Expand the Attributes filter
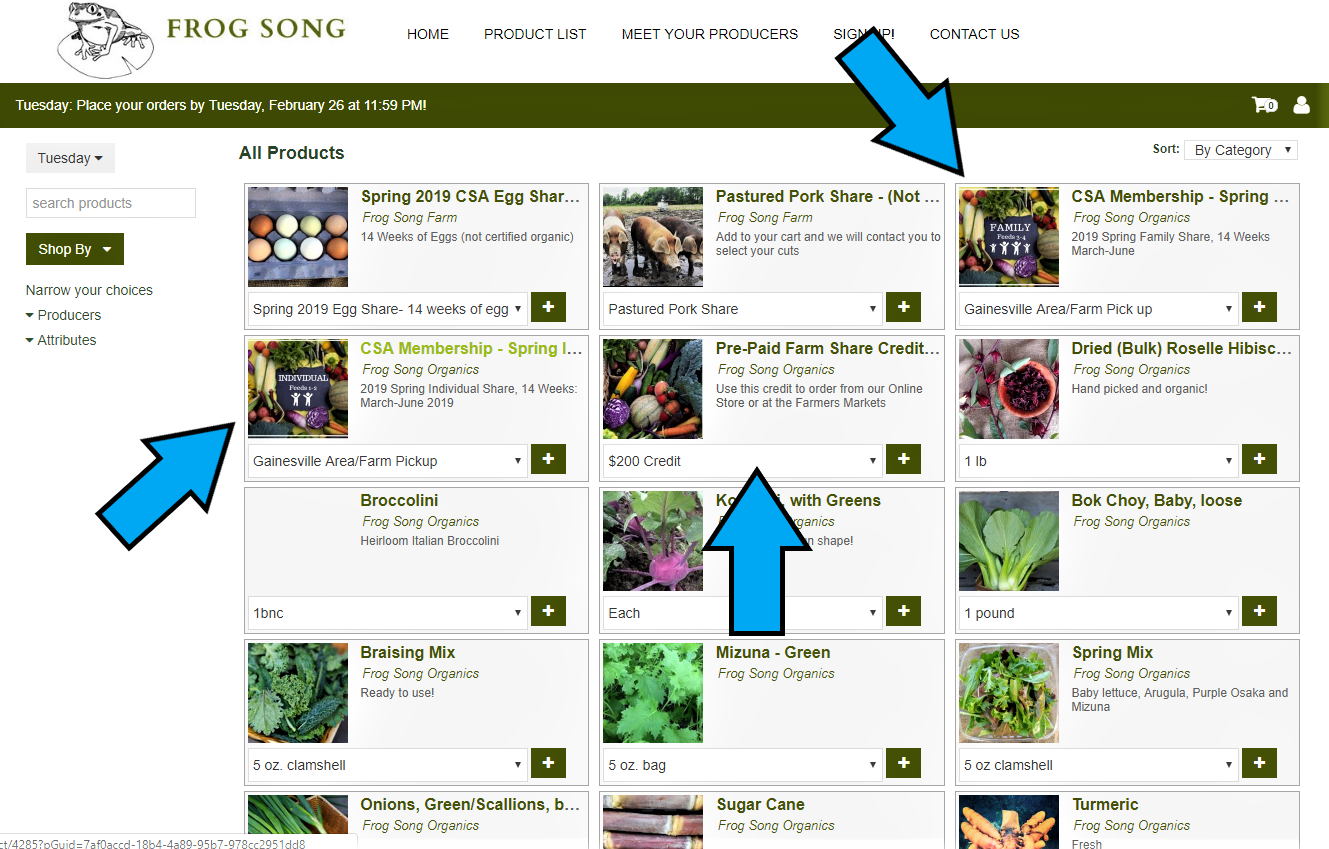Image resolution: width=1329 pixels, height=849 pixels. coord(61,340)
